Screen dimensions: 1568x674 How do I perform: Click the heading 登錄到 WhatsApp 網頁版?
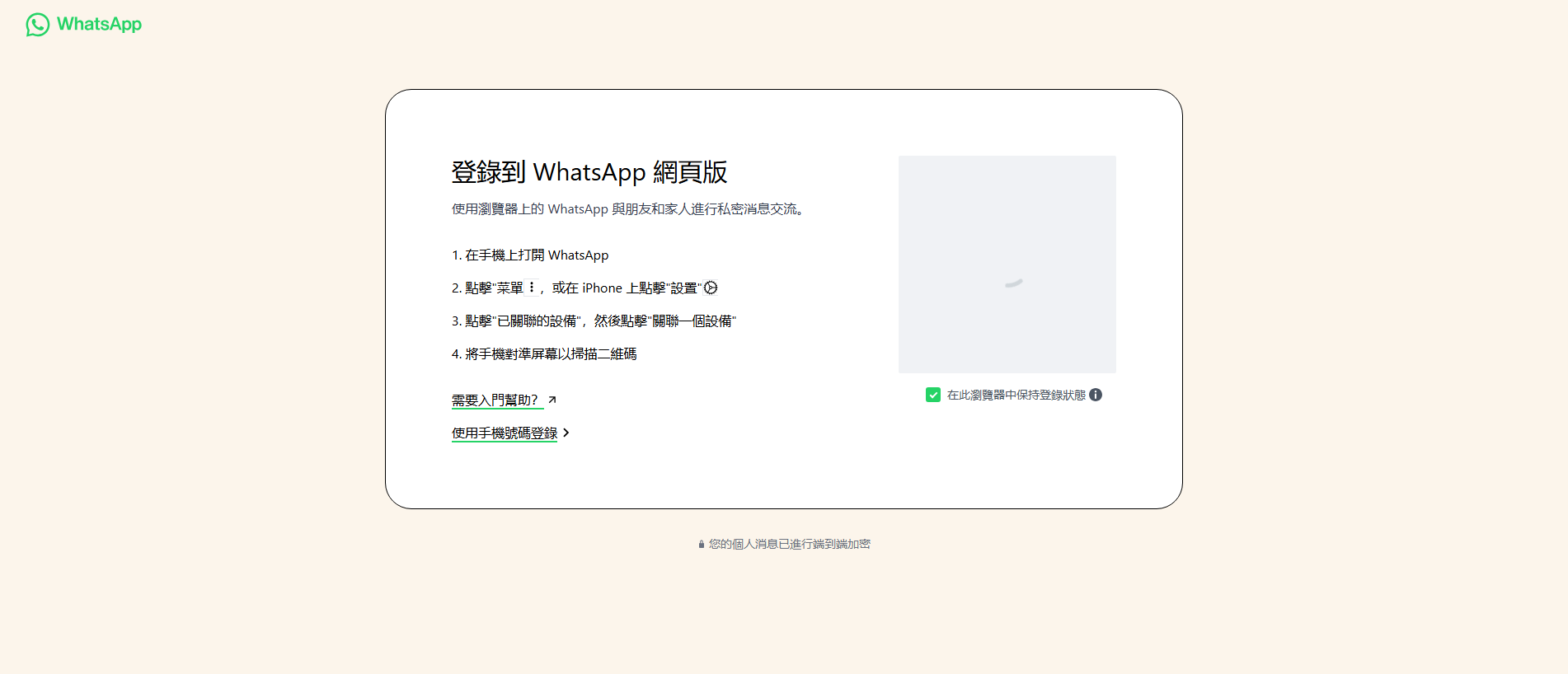point(589,172)
